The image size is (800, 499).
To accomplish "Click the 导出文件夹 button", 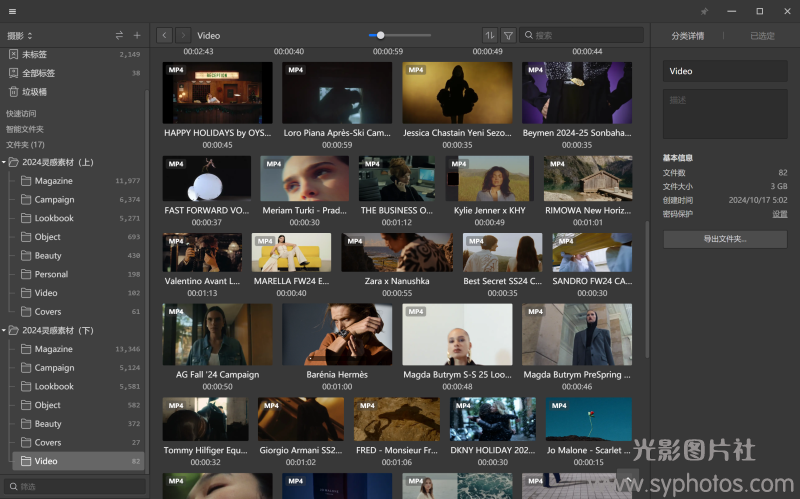I will (724, 240).
